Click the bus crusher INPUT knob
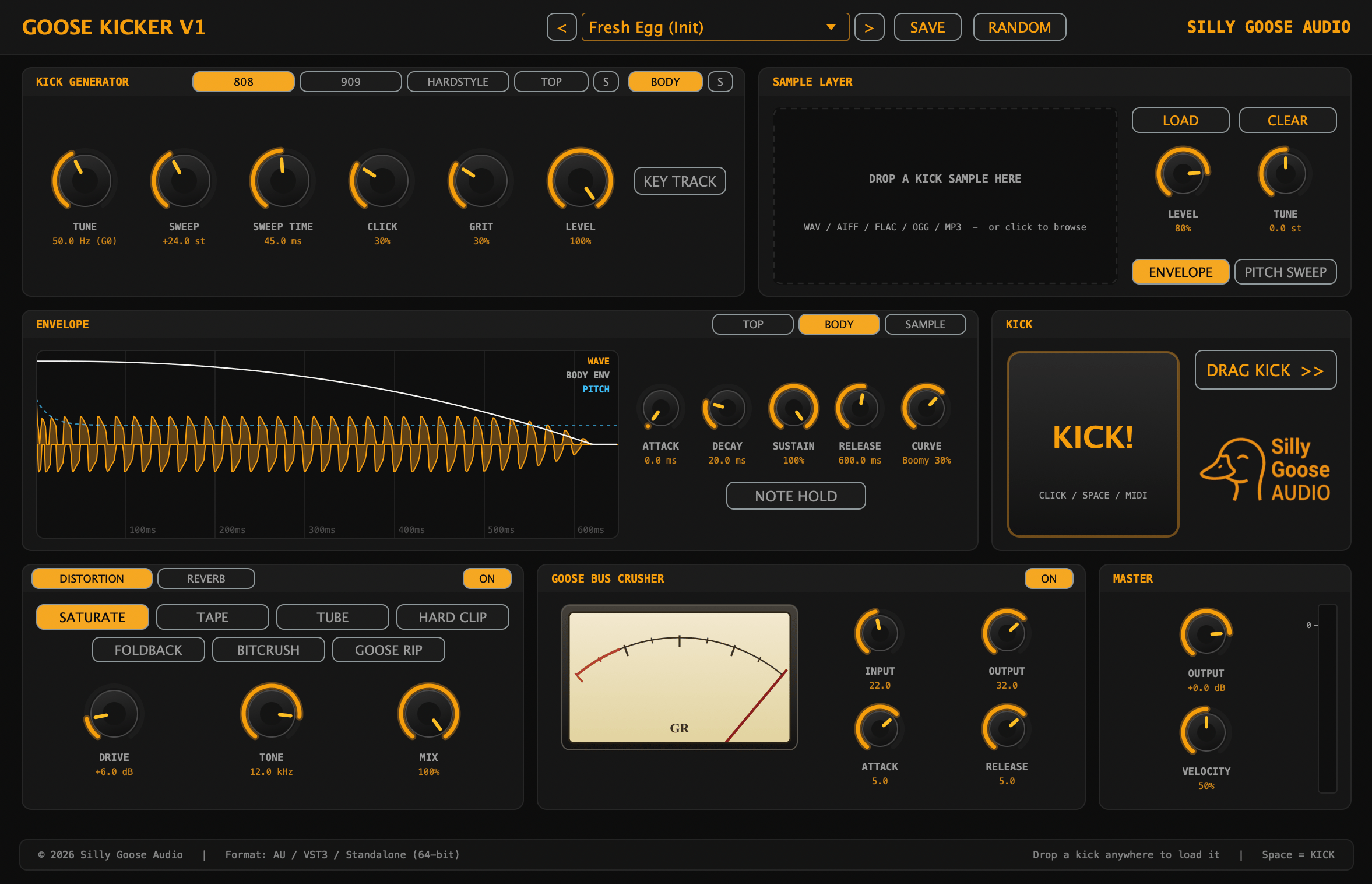Image resolution: width=1372 pixels, height=884 pixels. [x=880, y=633]
